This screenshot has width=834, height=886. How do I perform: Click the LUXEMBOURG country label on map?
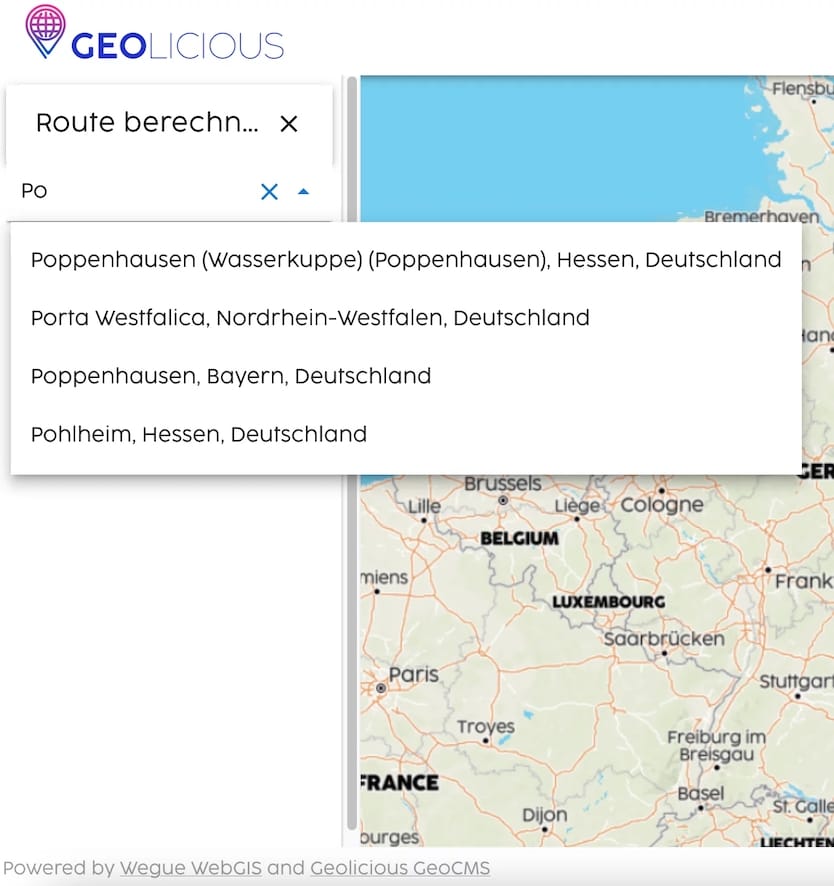pyautogui.click(x=608, y=602)
